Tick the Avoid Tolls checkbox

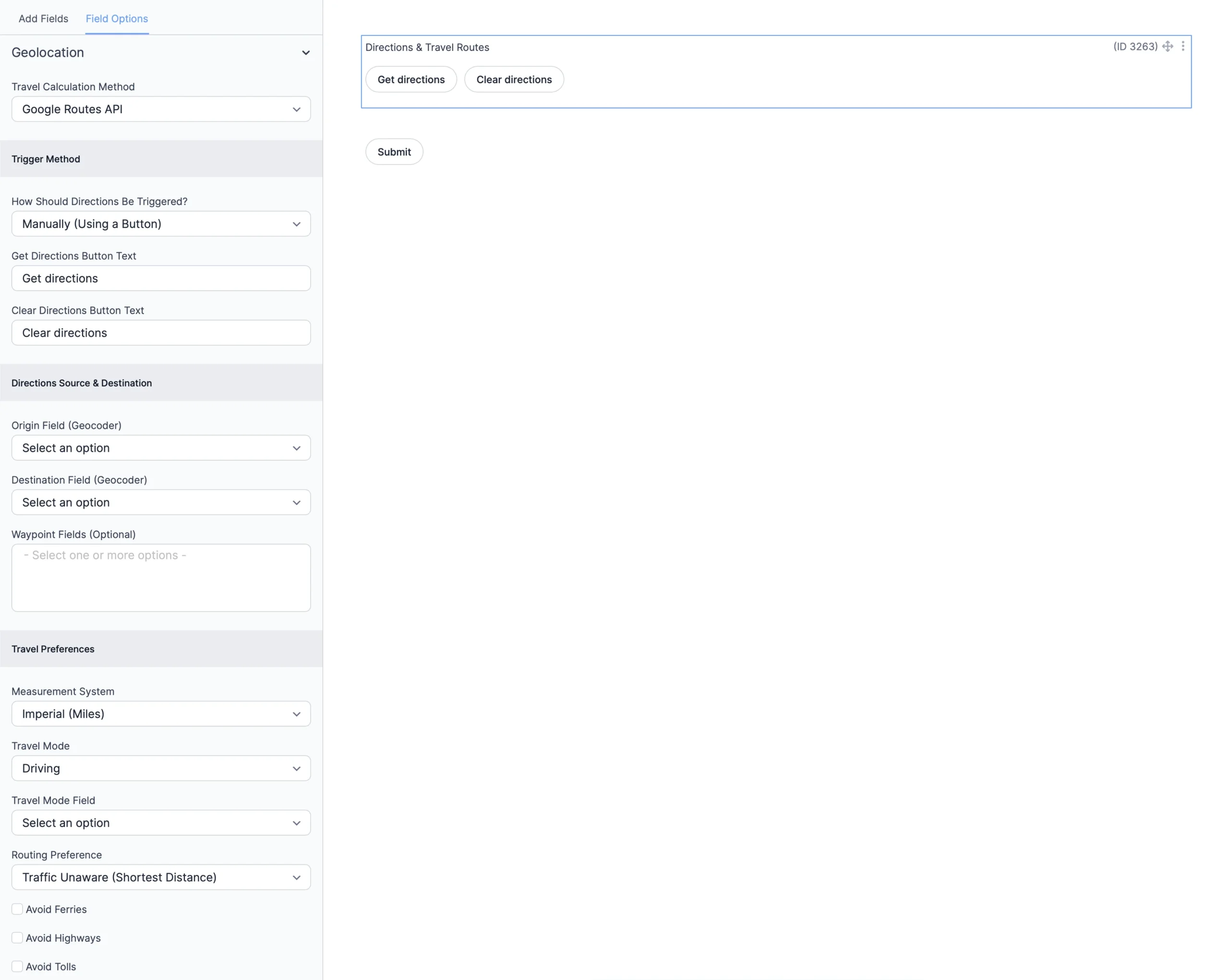pos(17,966)
